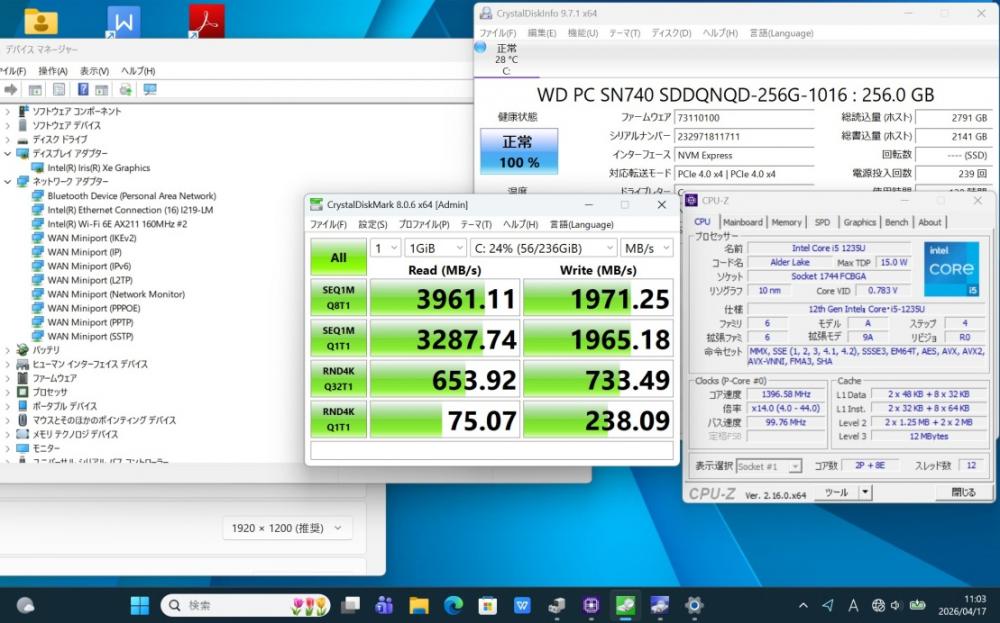The height and width of the screenshot is (623, 1000).
Task: Click the scan for hardware changes monitor icon
Action: pos(150,90)
